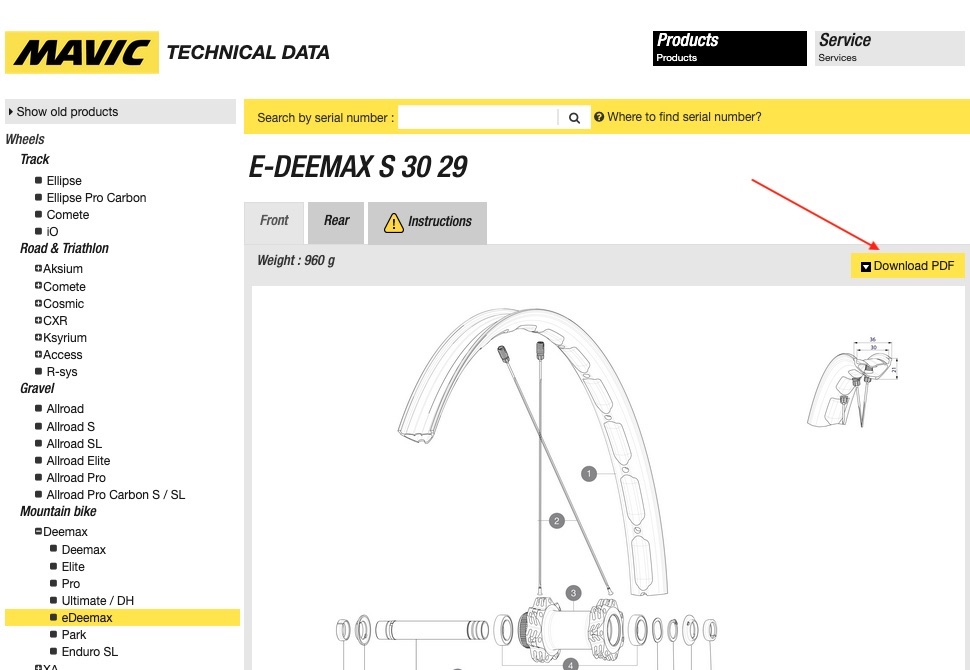Click part number 1 marker on rim

589,473
